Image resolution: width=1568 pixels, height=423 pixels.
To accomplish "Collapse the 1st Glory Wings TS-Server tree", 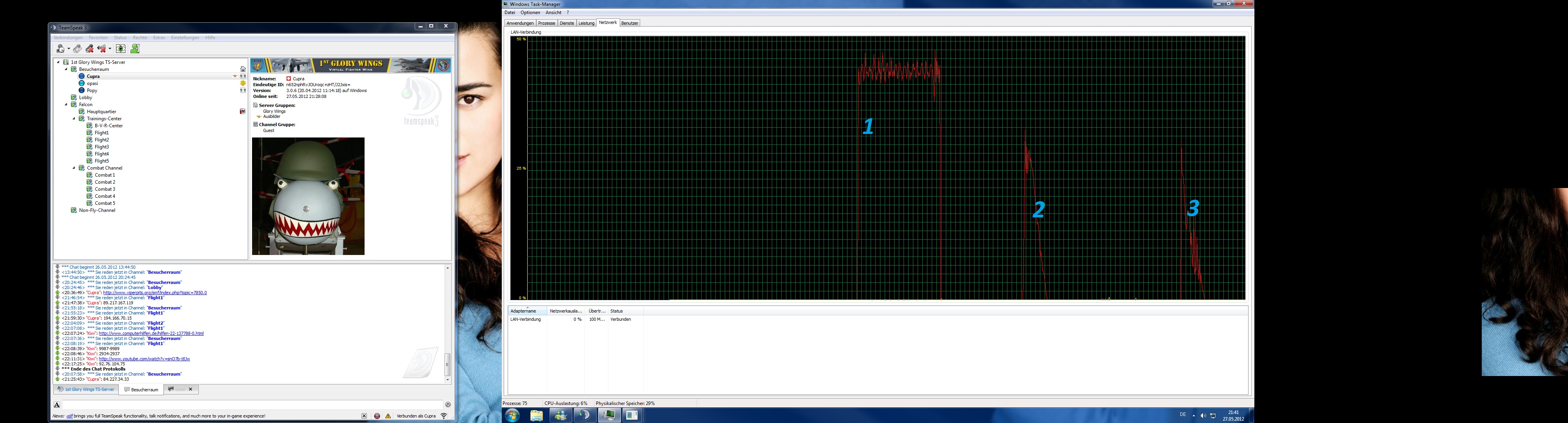I will [59, 62].
